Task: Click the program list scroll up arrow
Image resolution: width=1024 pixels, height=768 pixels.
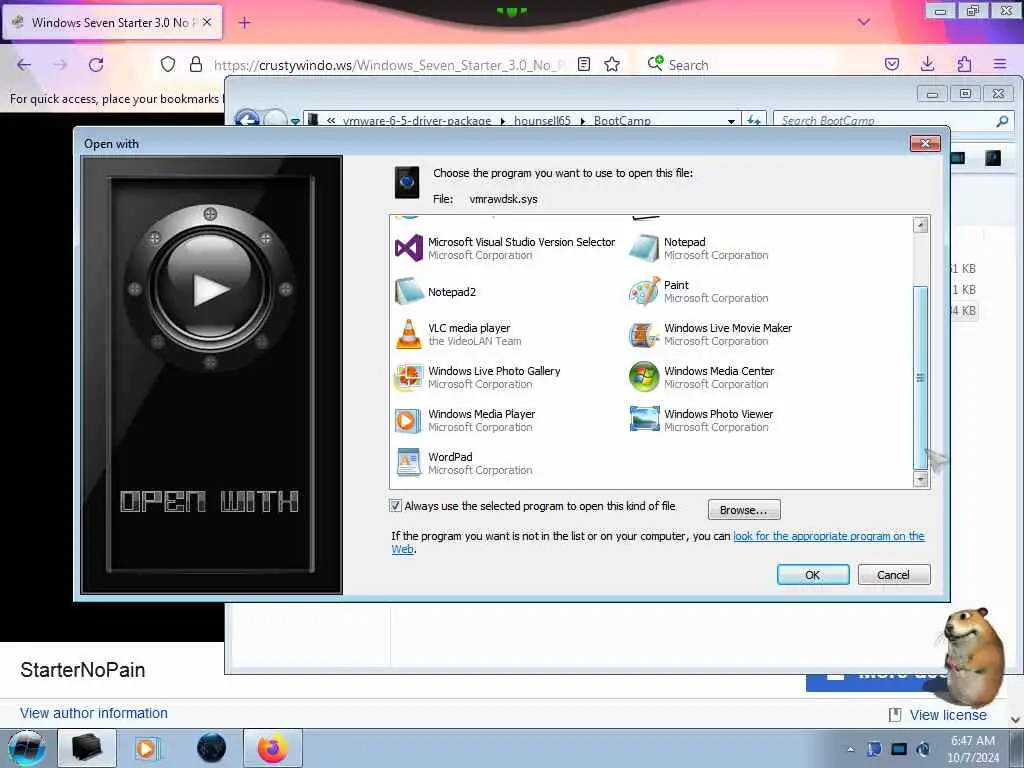Action: click(x=921, y=225)
